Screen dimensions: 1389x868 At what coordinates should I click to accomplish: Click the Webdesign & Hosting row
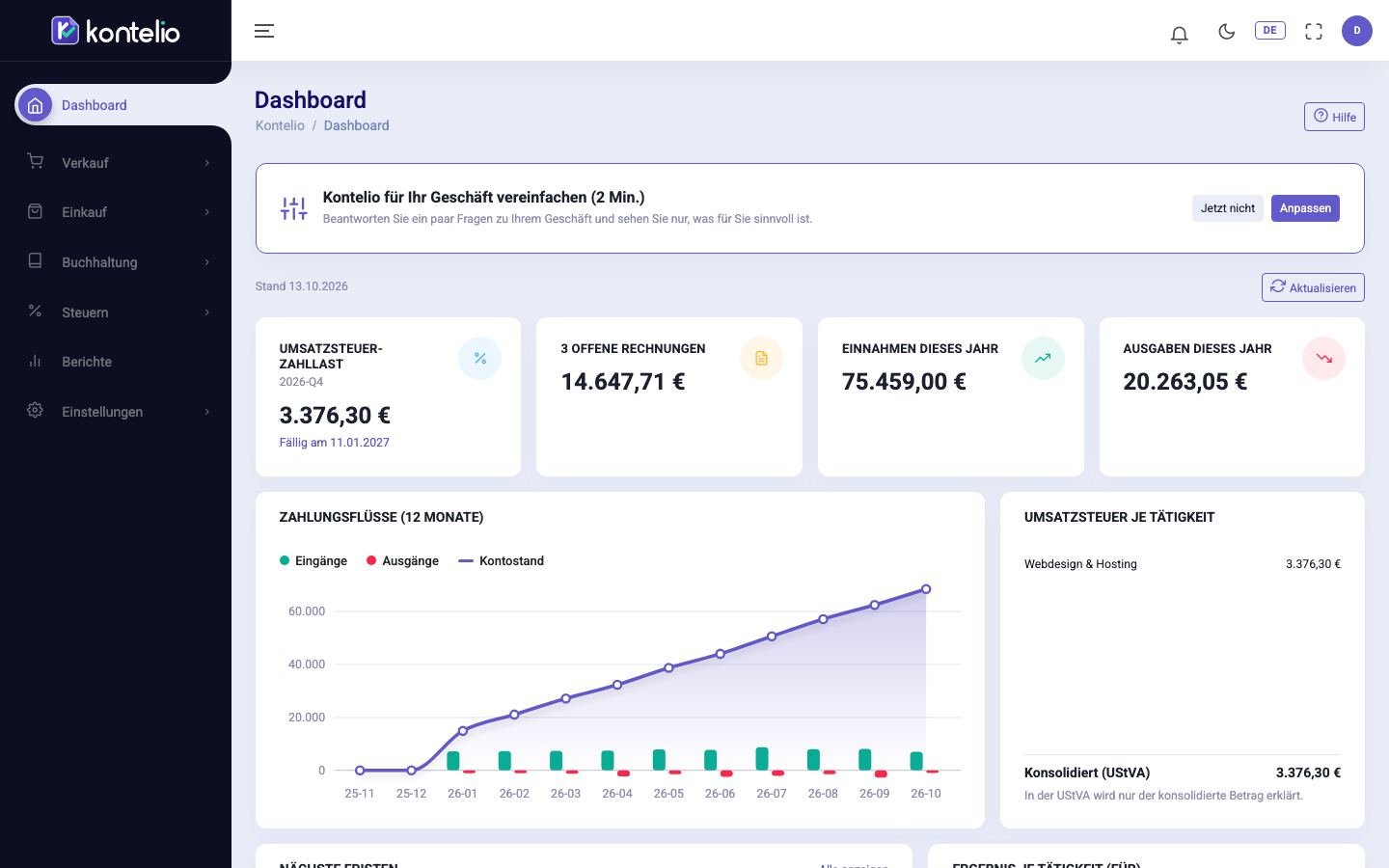[x=1183, y=564]
